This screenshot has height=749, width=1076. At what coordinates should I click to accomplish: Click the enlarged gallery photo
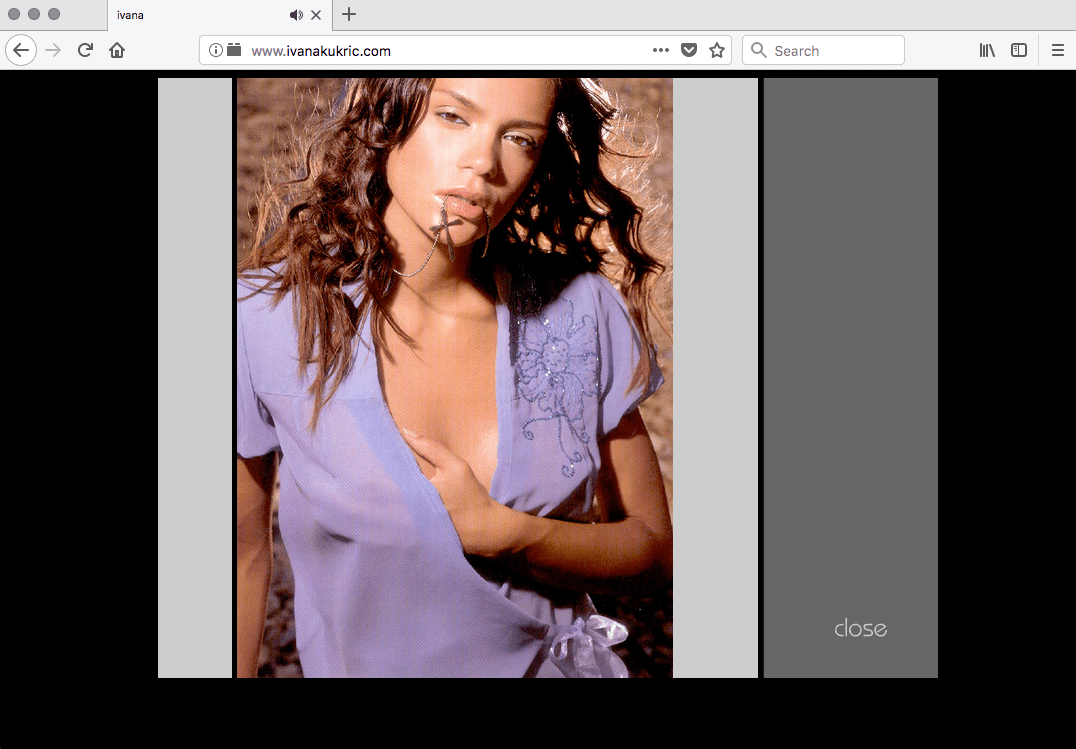[455, 378]
